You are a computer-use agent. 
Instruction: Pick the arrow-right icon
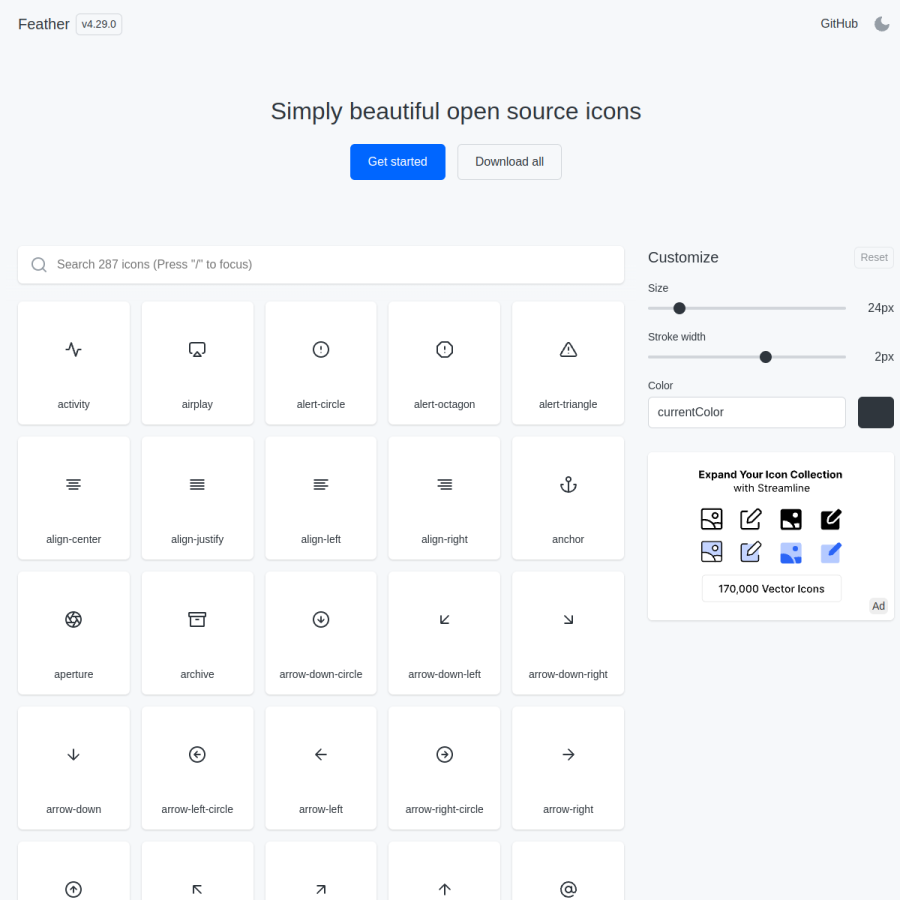(568, 767)
